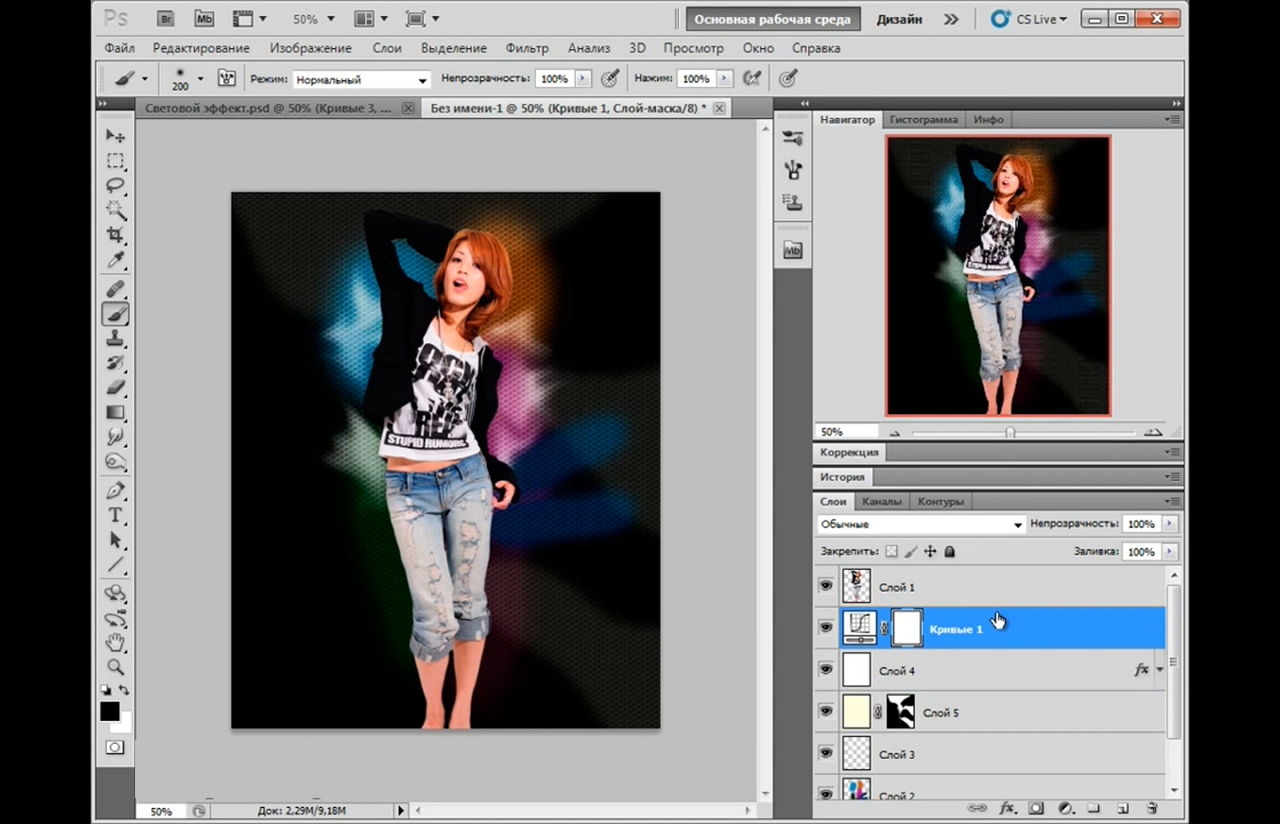This screenshot has width=1280, height=824.
Task: Open the brush panel toggle icon
Action: pyautogui.click(x=227, y=78)
